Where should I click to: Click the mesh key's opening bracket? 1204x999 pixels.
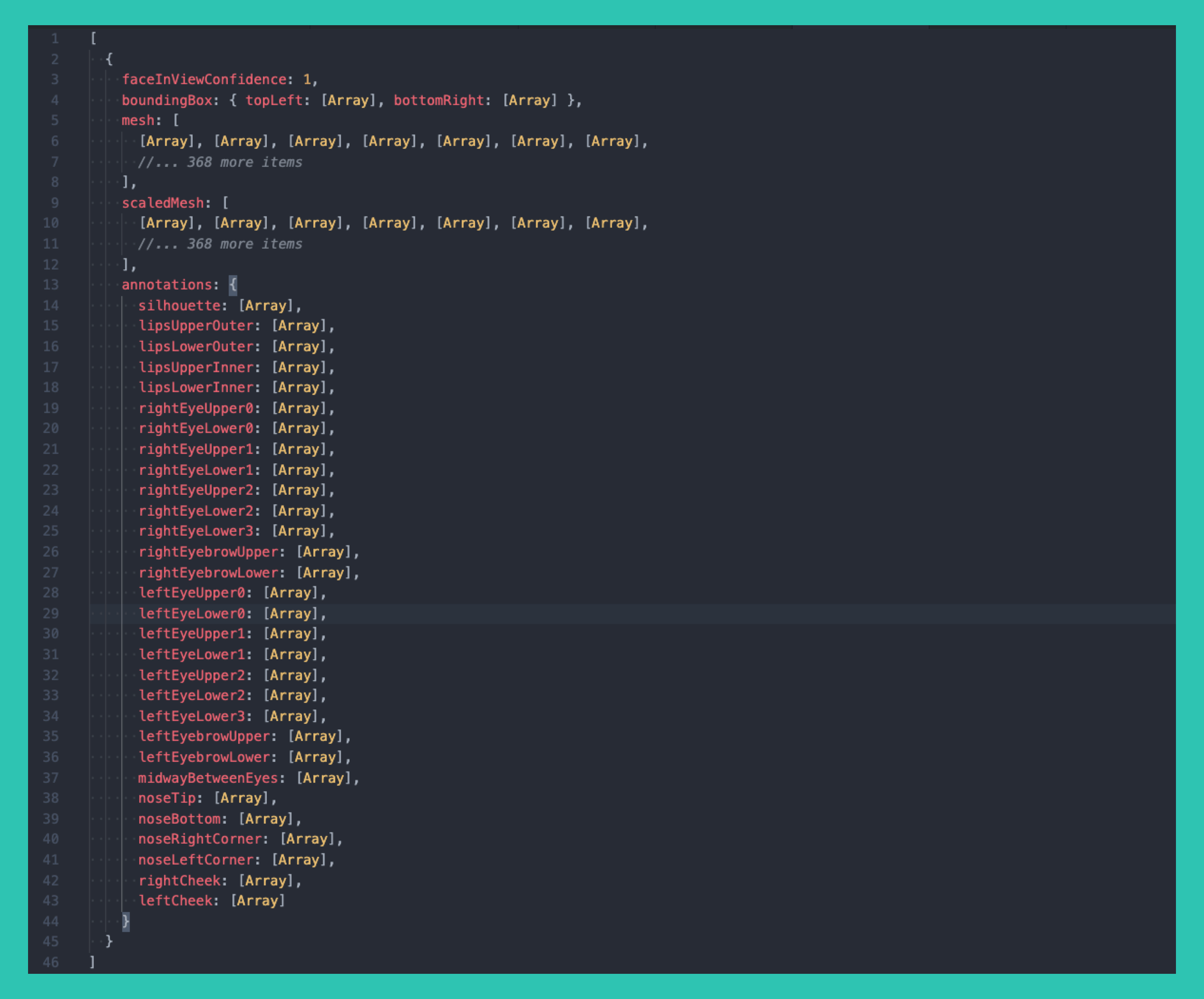tap(176, 120)
